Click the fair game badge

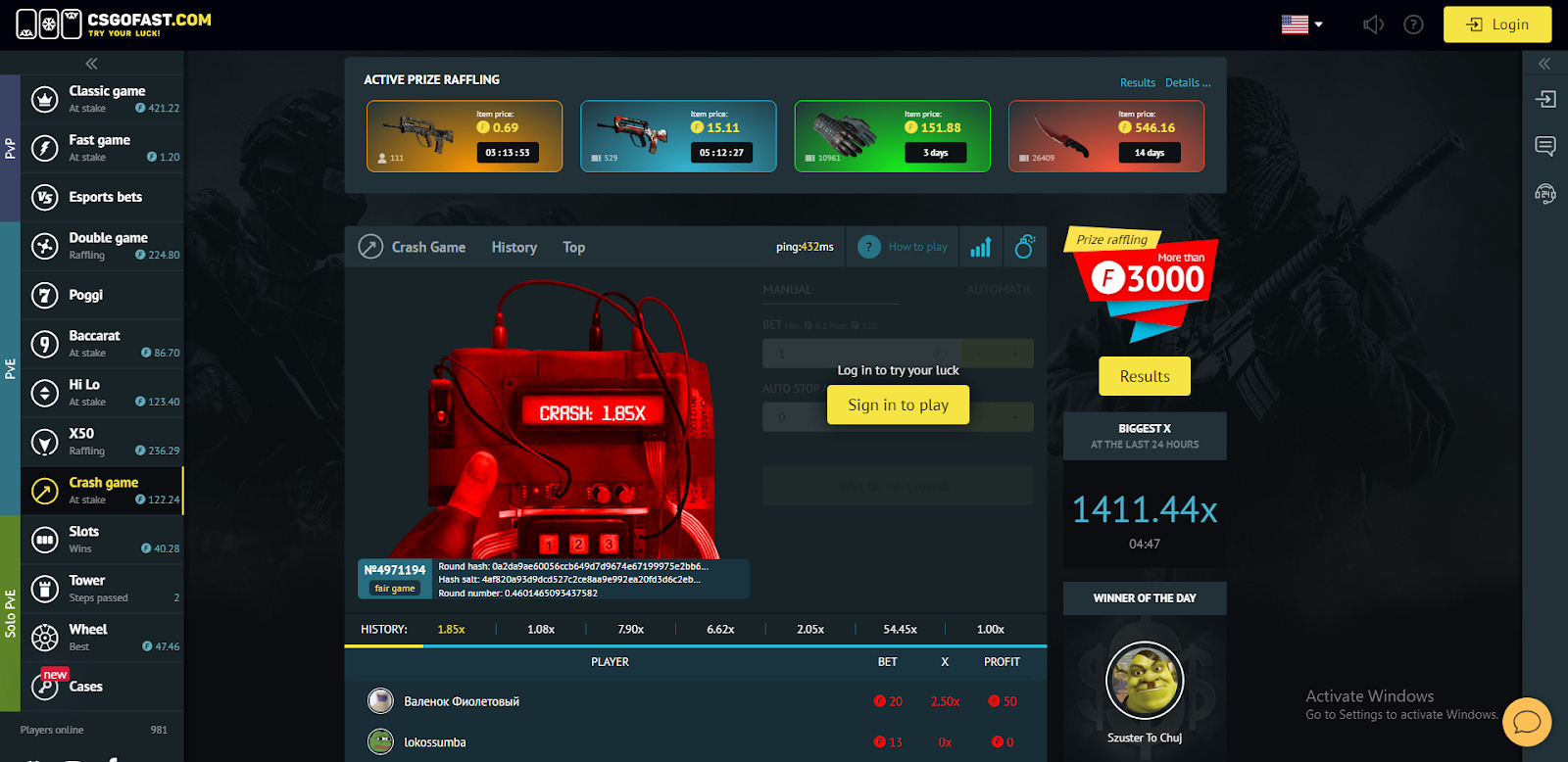(395, 589)
